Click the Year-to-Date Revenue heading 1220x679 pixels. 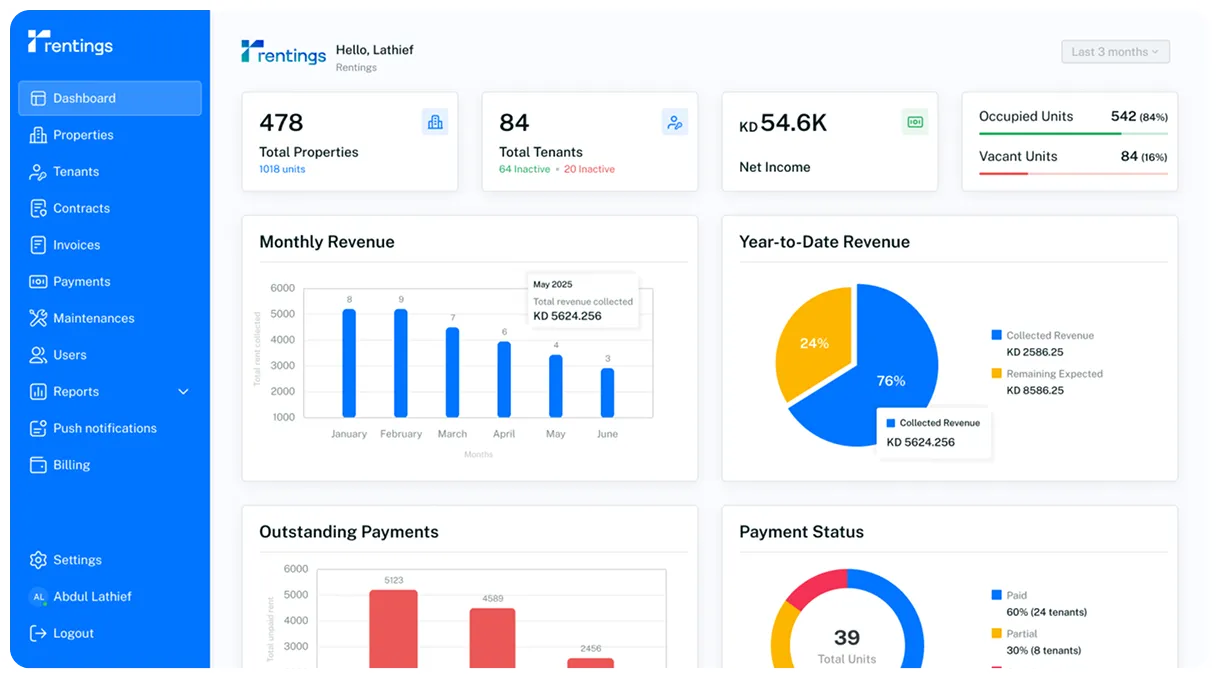tap(824, 242)
